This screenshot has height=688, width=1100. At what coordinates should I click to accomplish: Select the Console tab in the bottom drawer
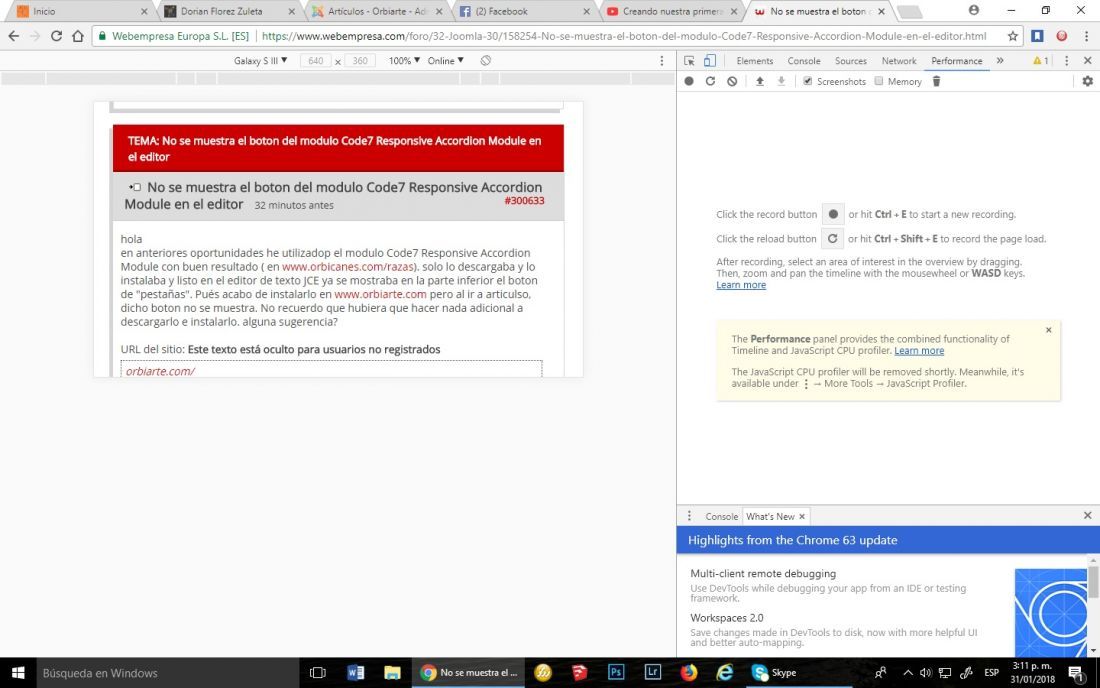click(x=721, y=516)
